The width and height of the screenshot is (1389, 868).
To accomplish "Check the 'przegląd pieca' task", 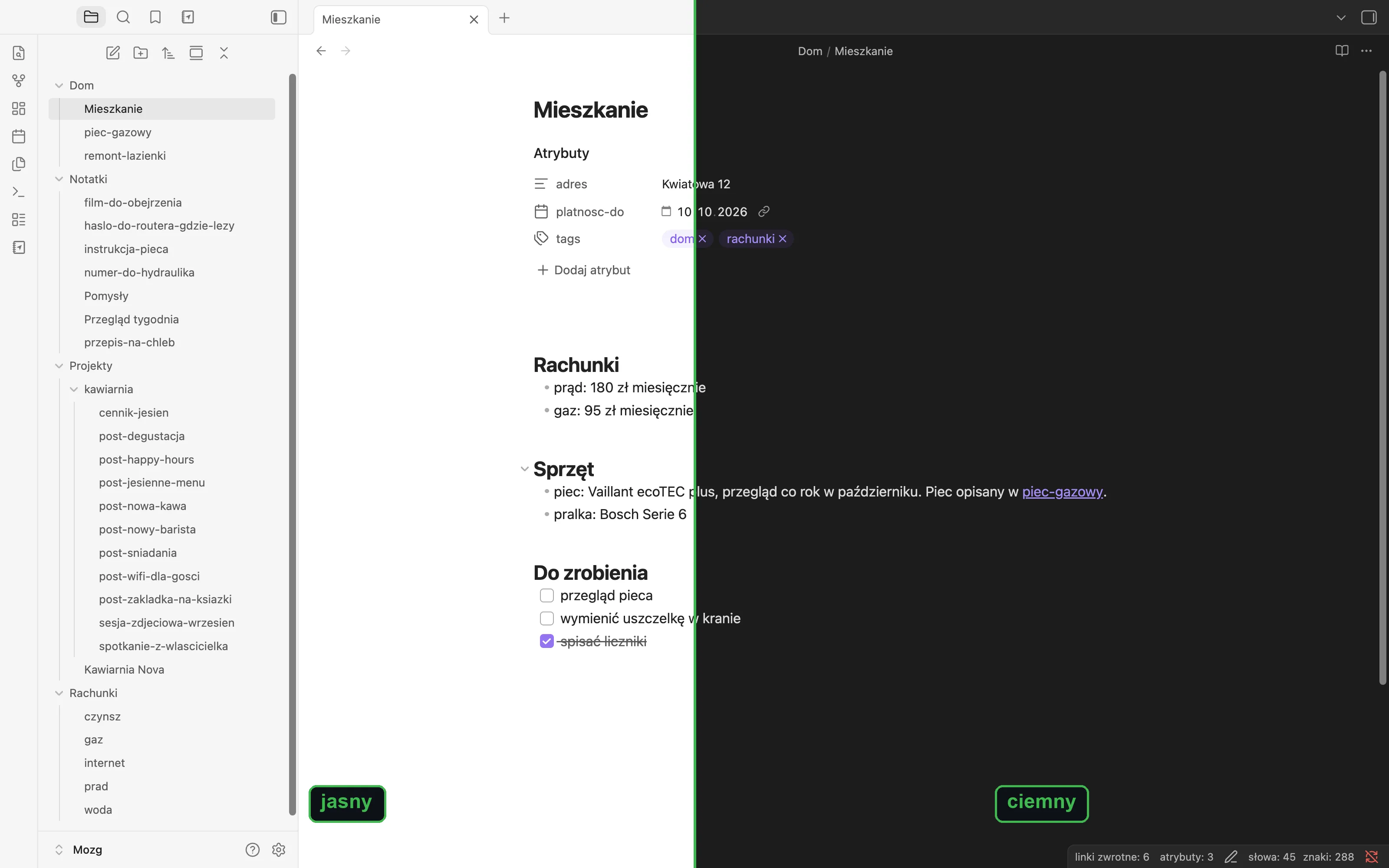I will (x=546, y=595).
